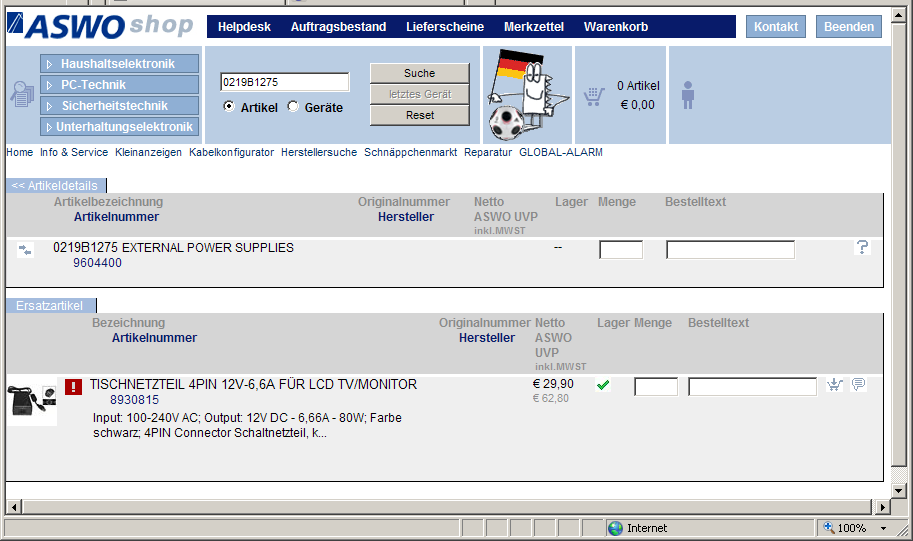Click Bestelltext field for 0219B1275 row
The width and height of the screenshot is (913, 541).
pyautogui.click(x=731, y=250)
